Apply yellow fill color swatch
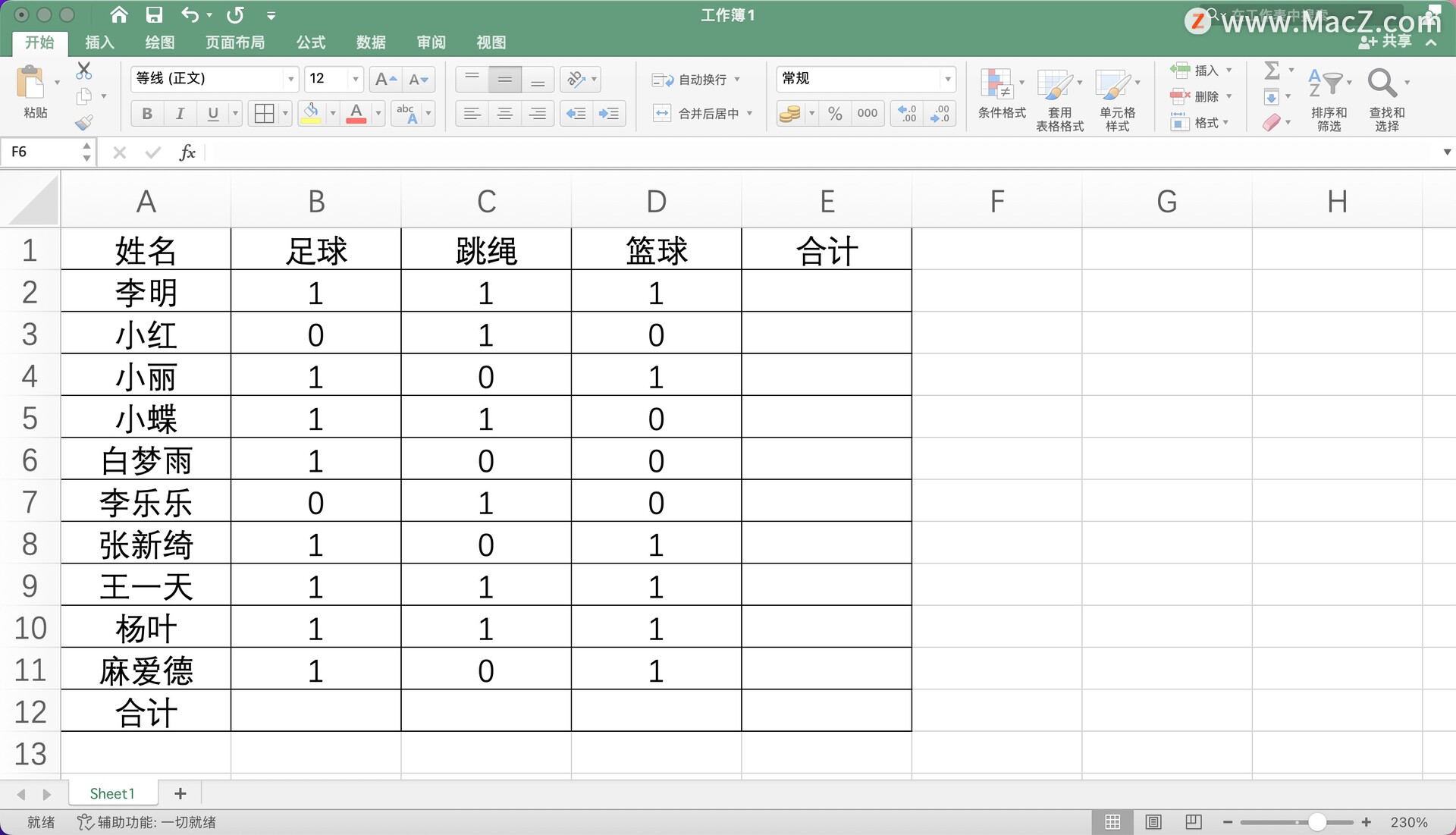1456x835 pixels. 311,114
